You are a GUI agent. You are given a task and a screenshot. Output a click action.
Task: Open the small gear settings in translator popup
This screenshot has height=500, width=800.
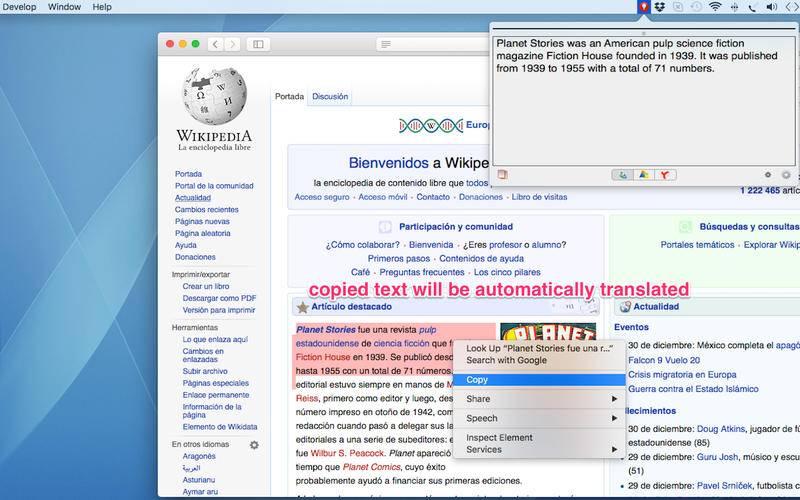(x=767, y=174)
